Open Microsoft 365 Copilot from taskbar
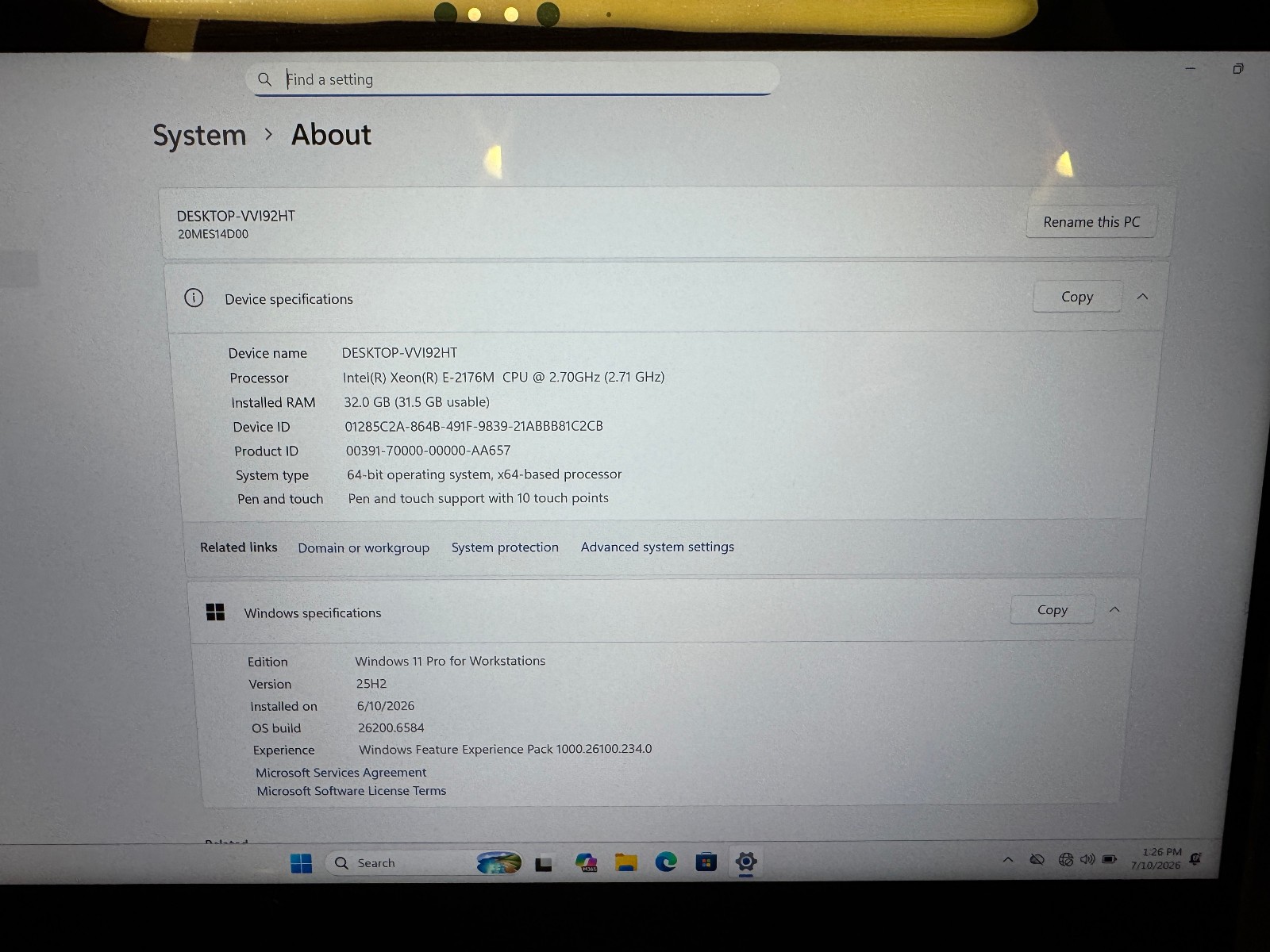Viewport: 1270px width, 952px height. [x=586, y=863]
